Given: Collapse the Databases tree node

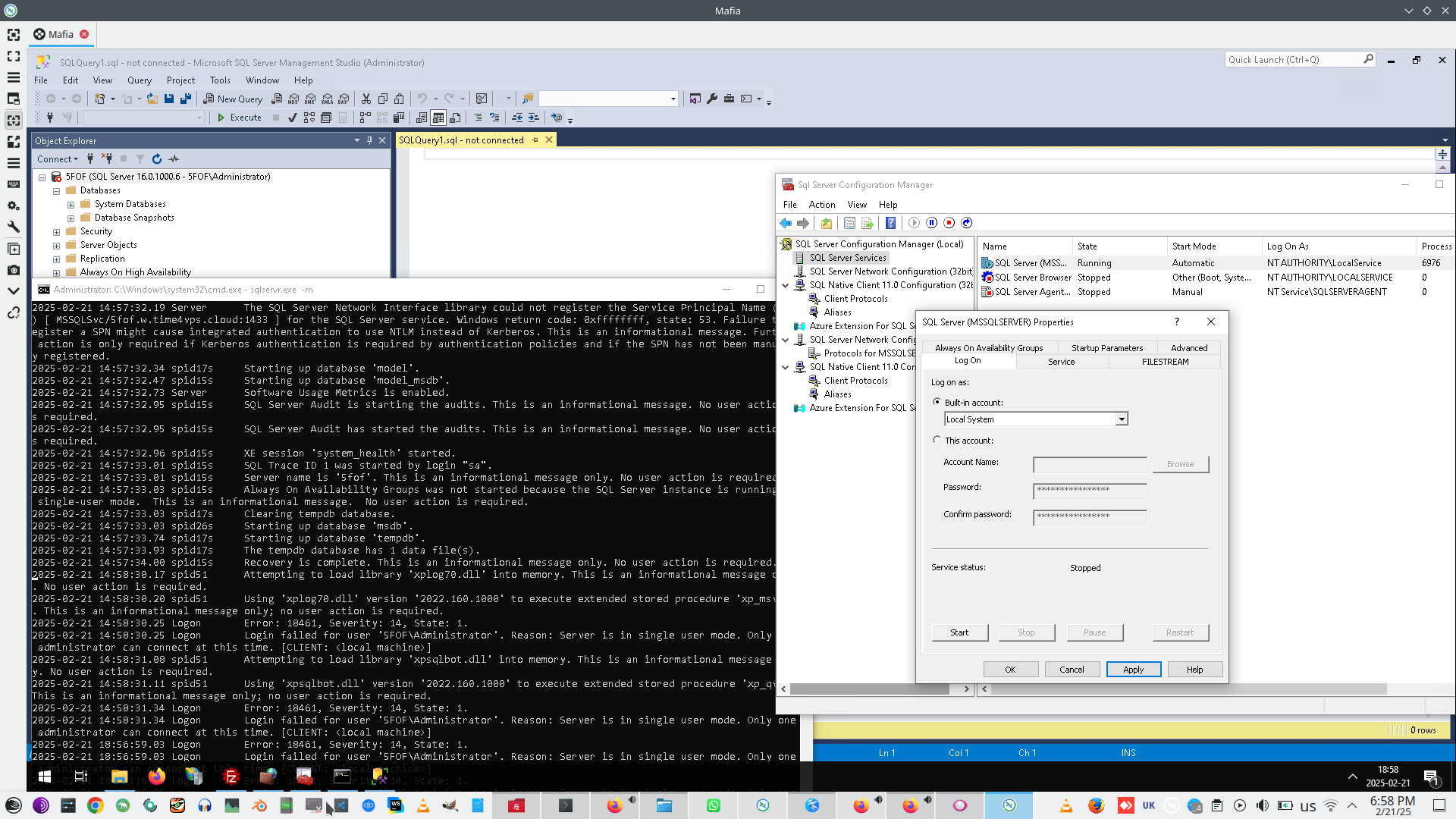Looking at the screenshot, I should click(x=56, y=191).
